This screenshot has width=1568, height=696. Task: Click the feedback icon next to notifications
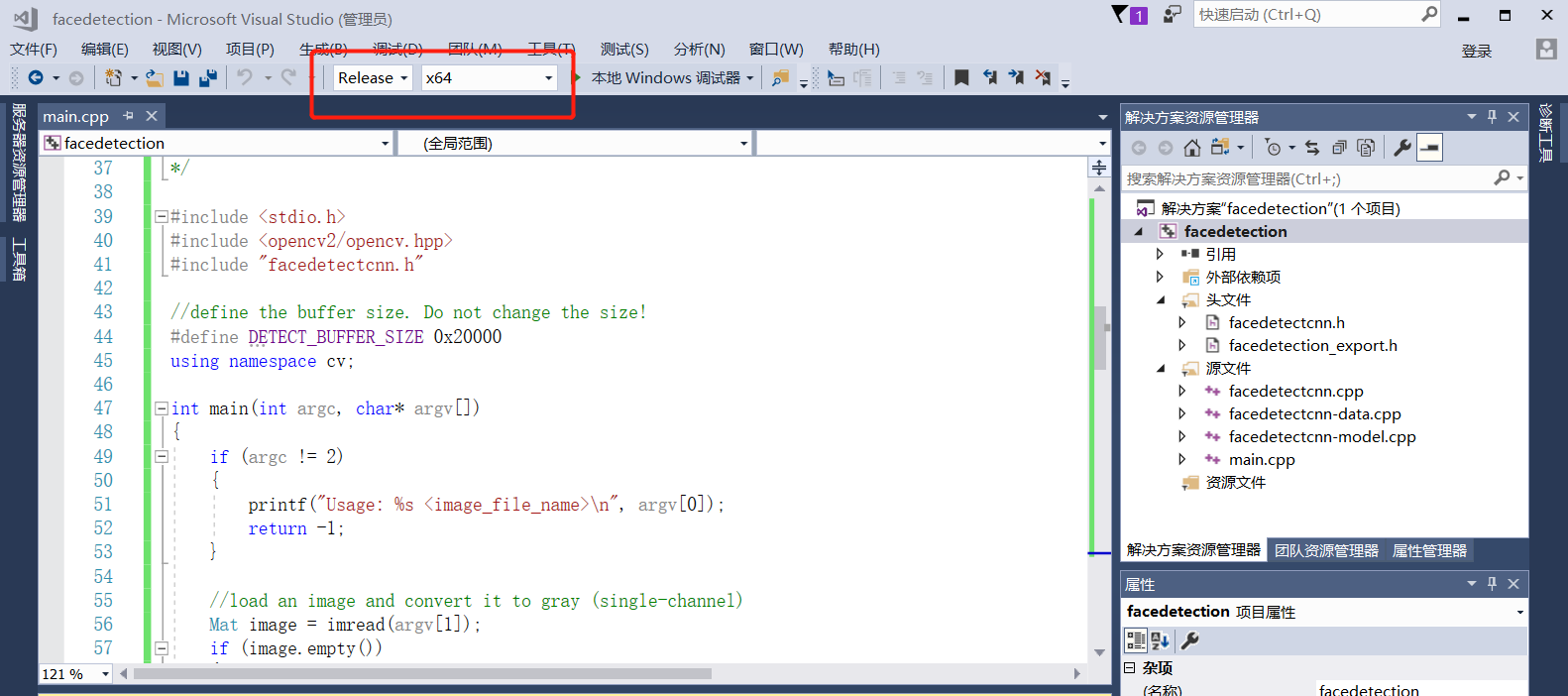[x=1173, y=15]
